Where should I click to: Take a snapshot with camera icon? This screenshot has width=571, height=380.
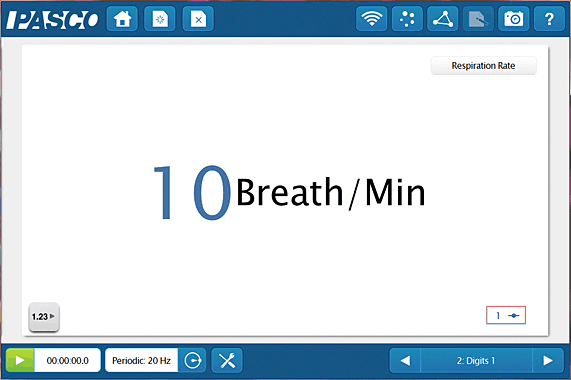(x=513, y=19)
